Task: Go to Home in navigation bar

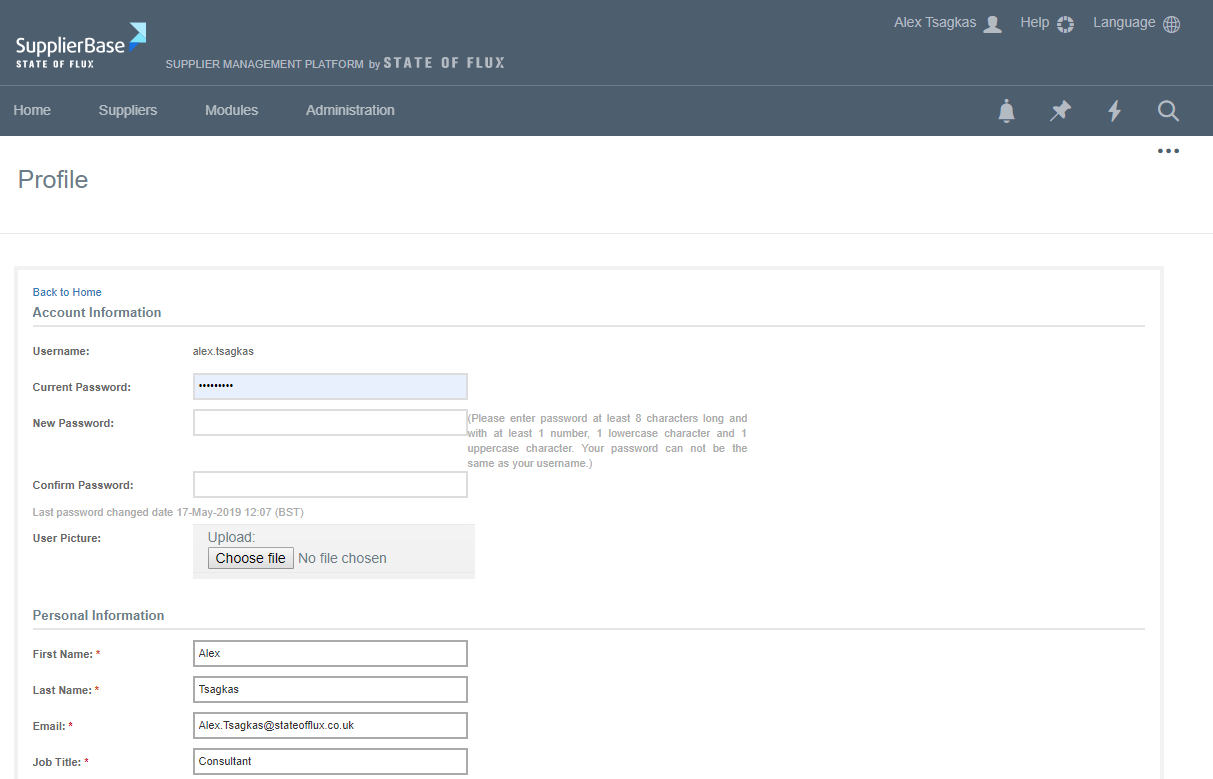Action: pyautogui.click(x=32, y=110)
